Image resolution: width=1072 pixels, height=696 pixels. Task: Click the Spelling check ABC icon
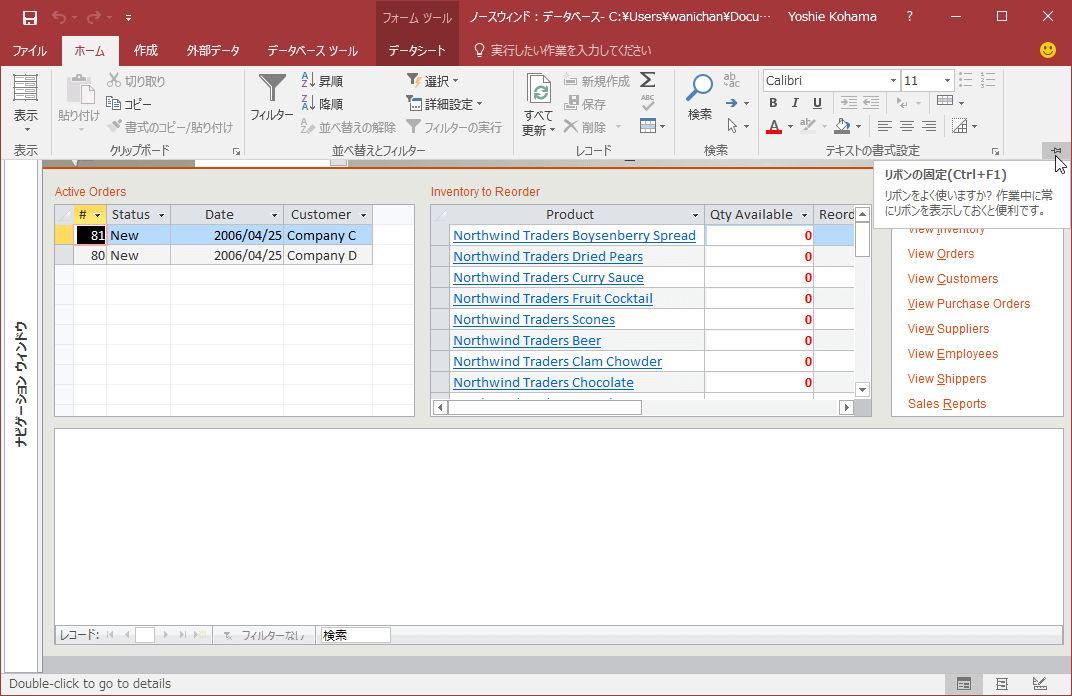(647, 103)
